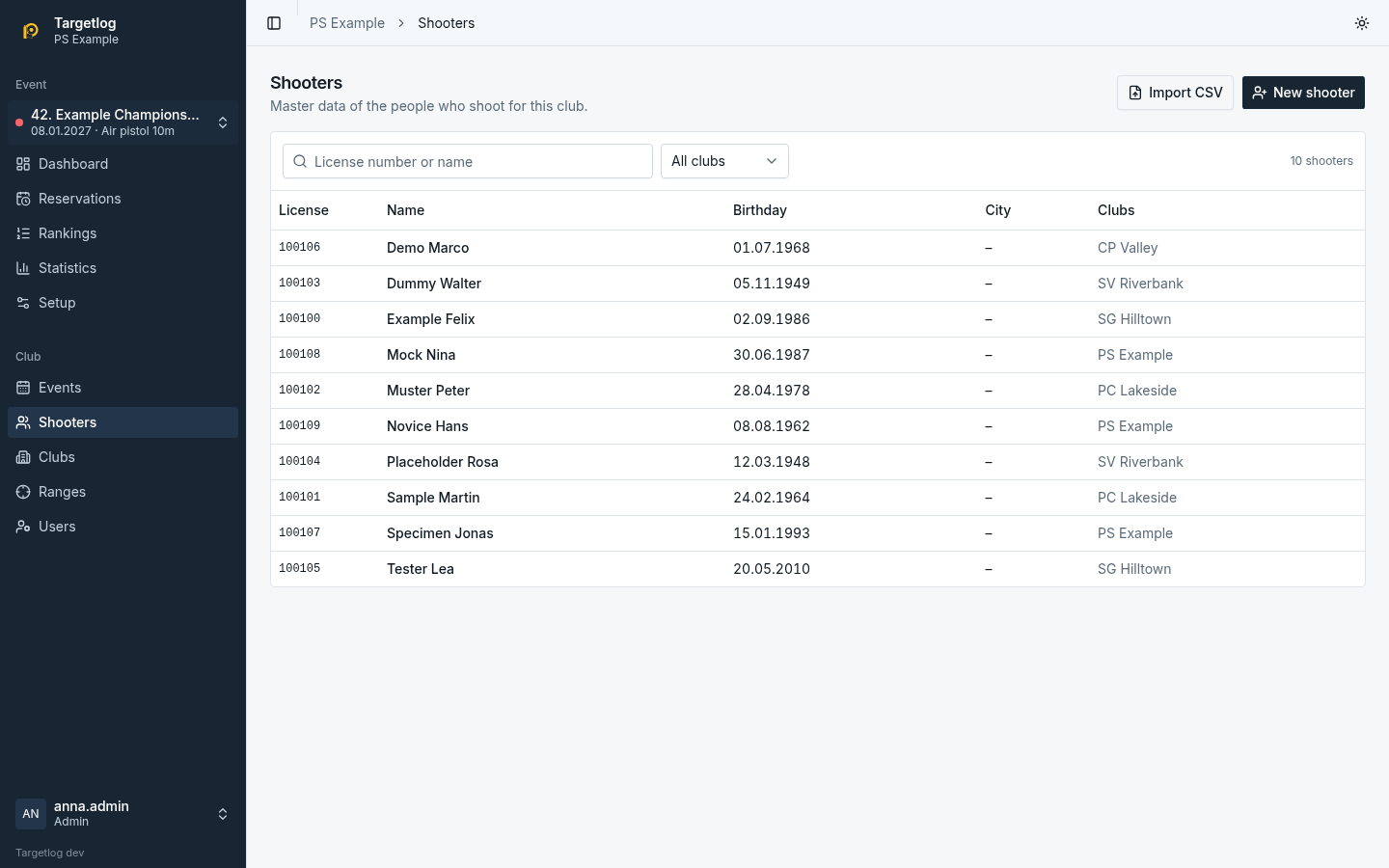
Task: Click CP Valley club name
Action: click(1128, 248)
